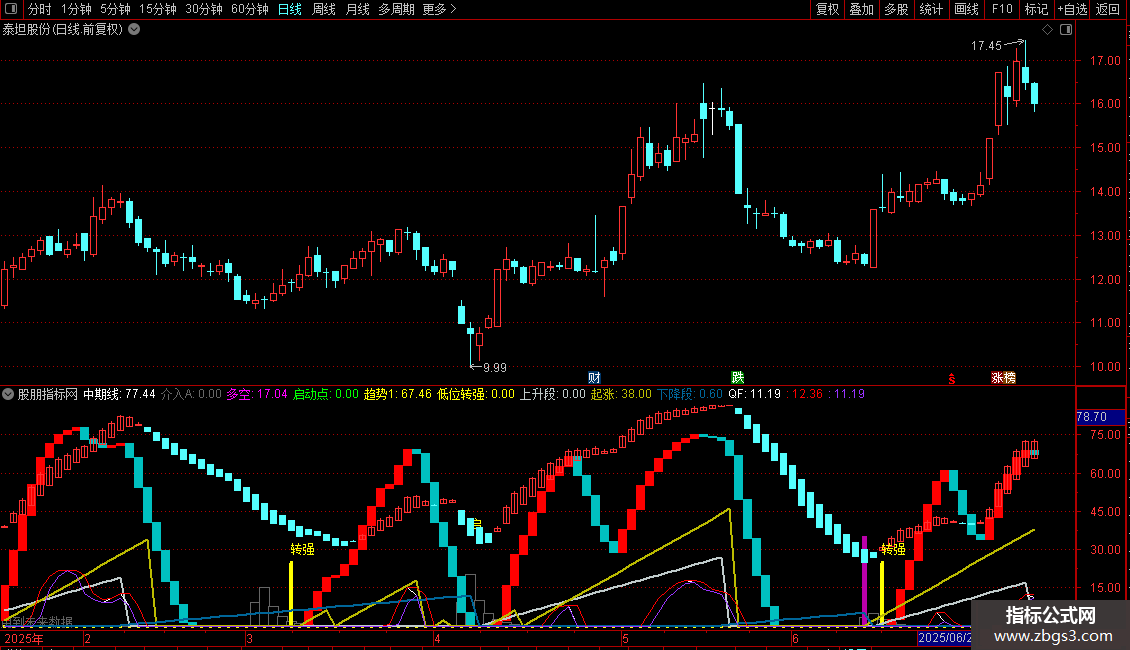Click the 2025/06 date label on timeline

(944, 638)
